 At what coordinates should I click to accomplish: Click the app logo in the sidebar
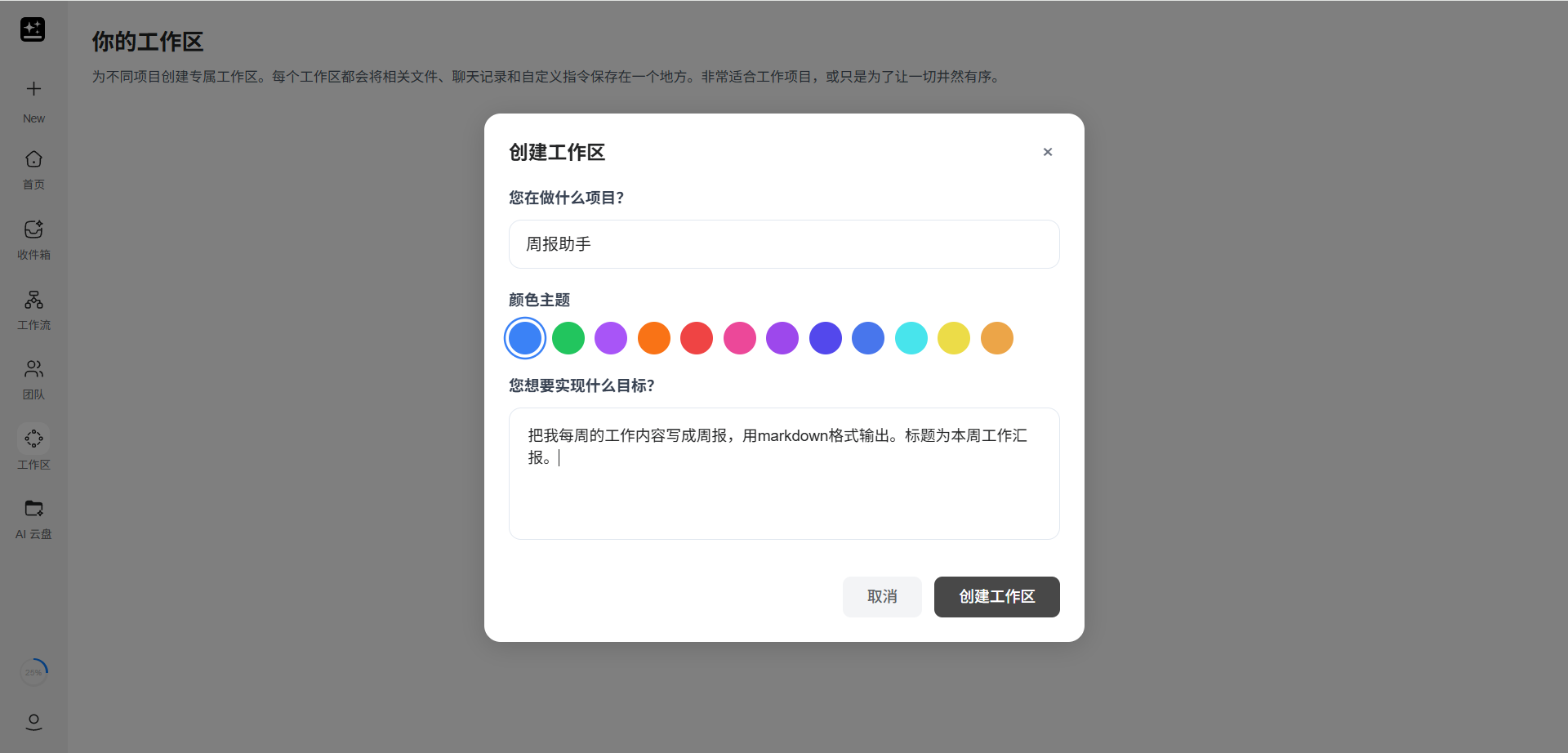coord(33,29)
